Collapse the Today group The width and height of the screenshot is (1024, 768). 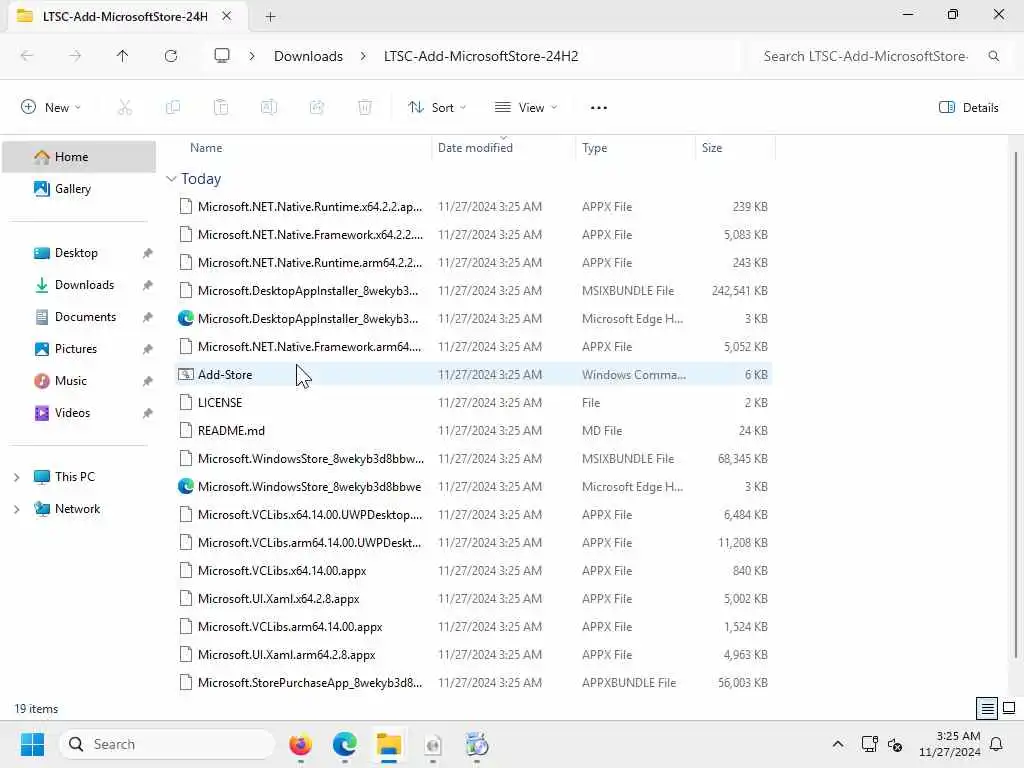171,179
